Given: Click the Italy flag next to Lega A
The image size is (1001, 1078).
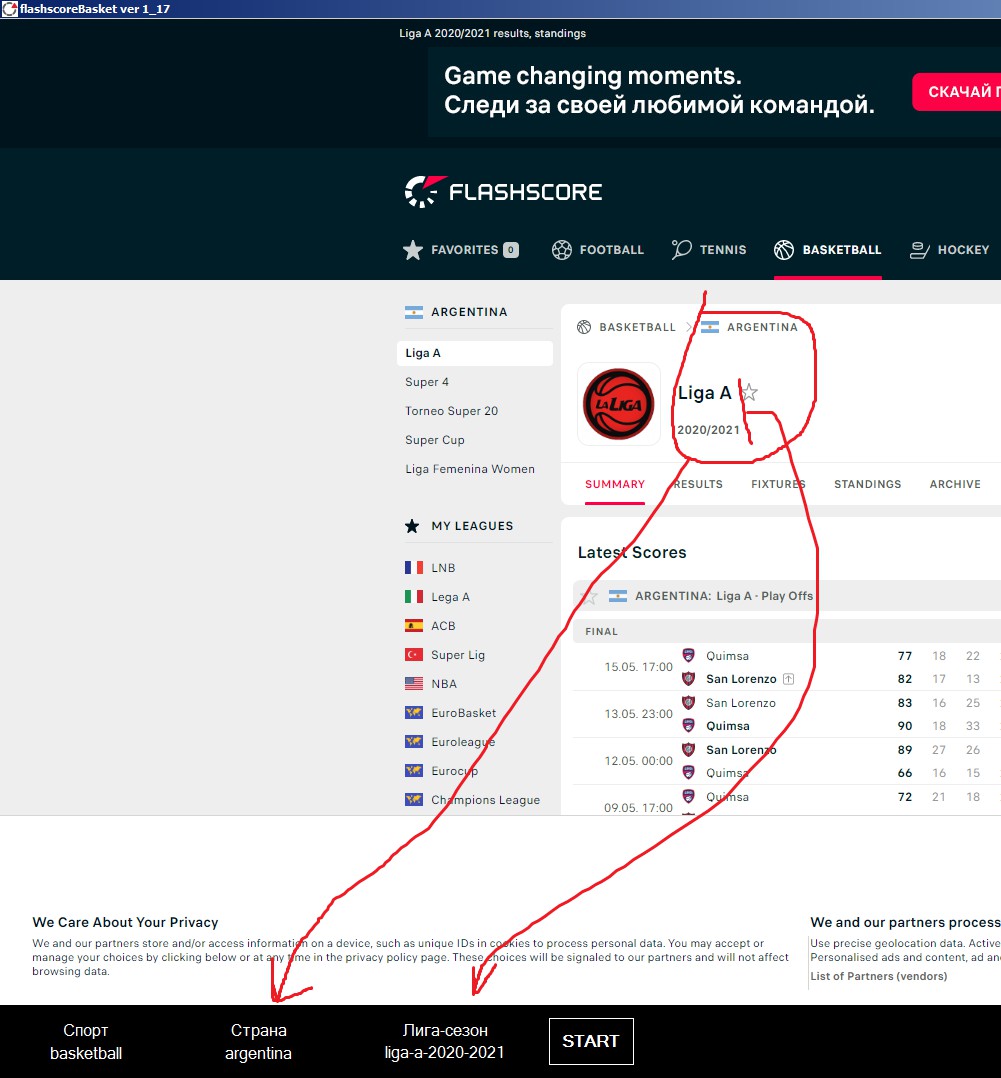Looking at the screenshot, I should pyautogui.click(x=414, y=597).
